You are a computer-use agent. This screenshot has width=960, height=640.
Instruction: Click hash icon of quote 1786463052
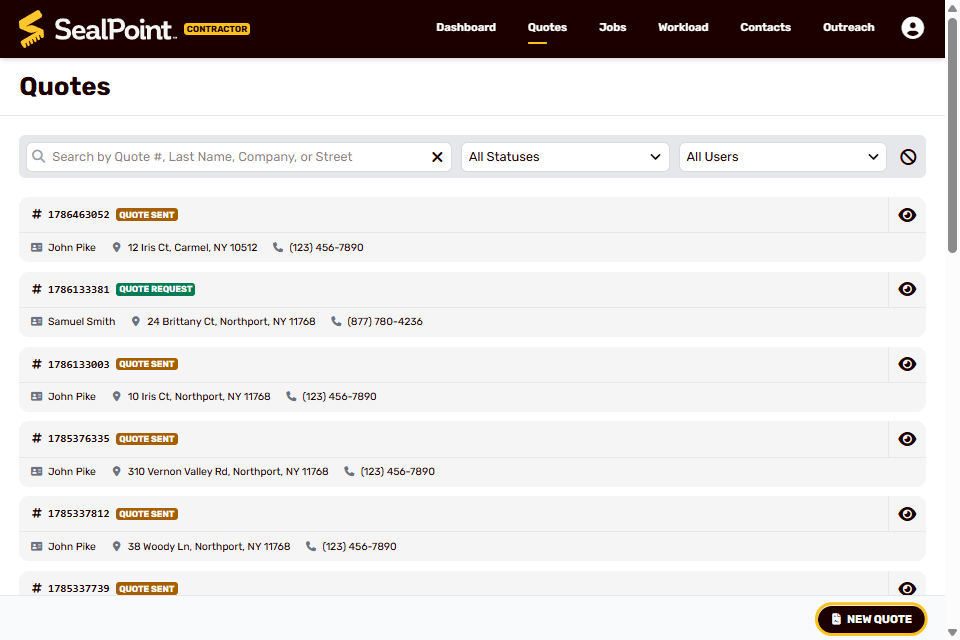[x=37, y=214]
